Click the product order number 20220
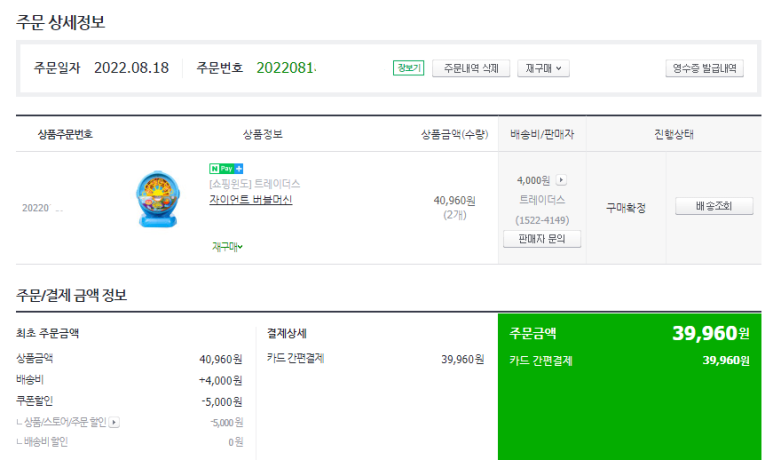 [36, 208]
